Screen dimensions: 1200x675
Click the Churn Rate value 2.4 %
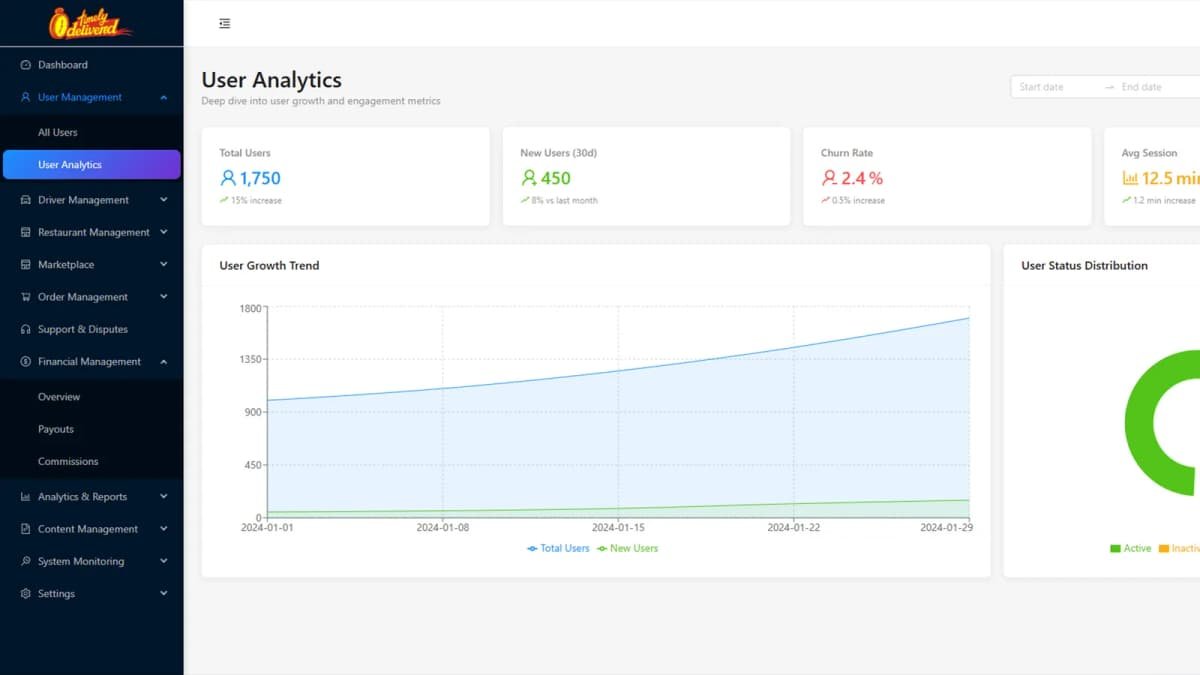[862, 178]
